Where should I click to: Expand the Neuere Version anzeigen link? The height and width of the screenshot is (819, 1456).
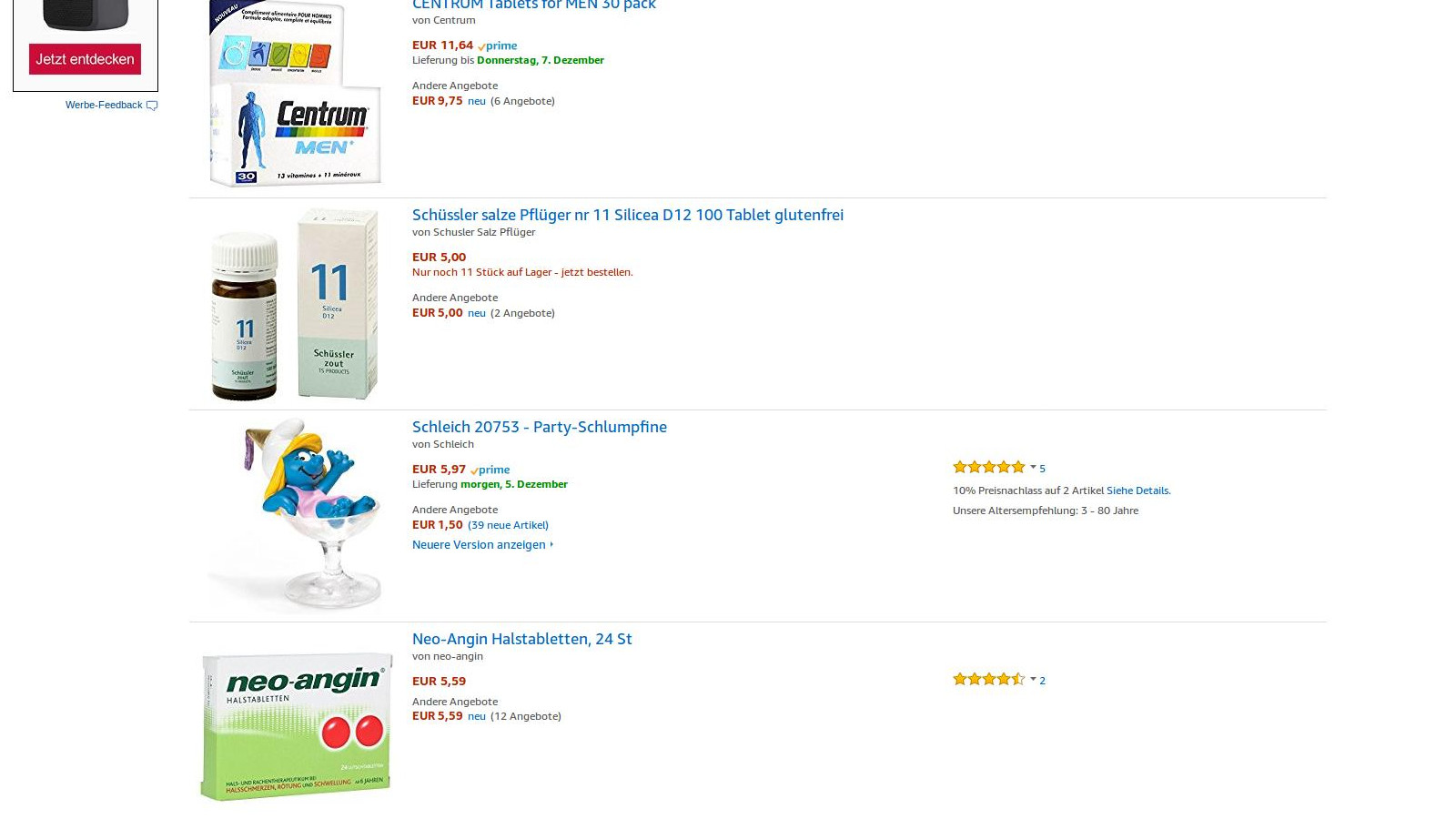482,544
